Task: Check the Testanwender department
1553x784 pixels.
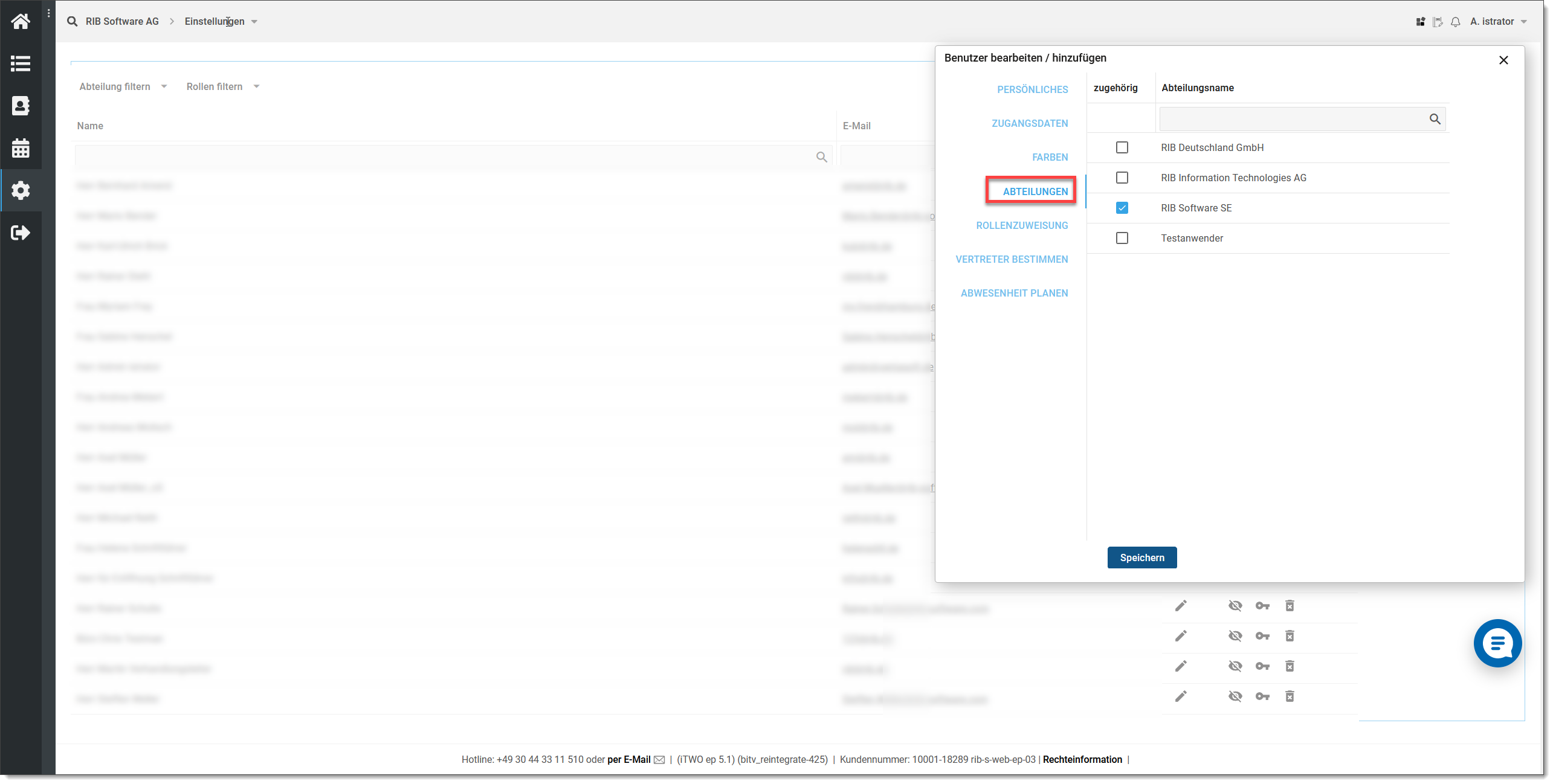Action: point(1122,238)
